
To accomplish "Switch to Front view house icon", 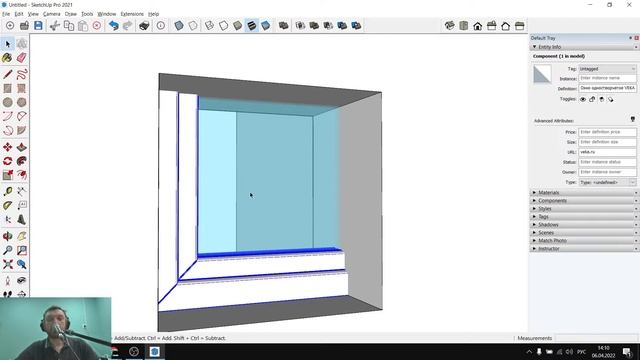I will pos(478,26).
